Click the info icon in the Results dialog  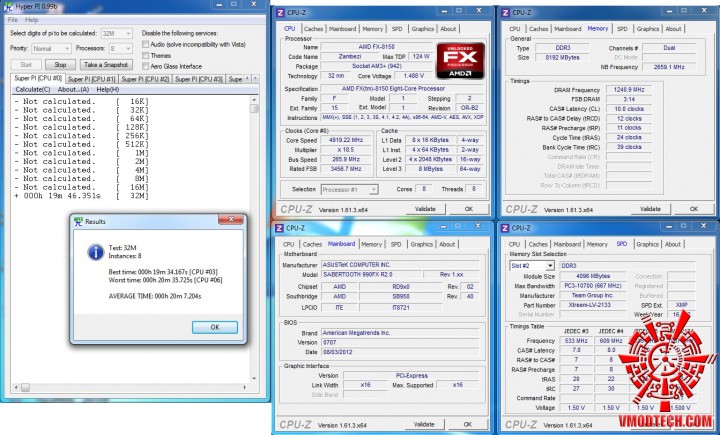96,252
